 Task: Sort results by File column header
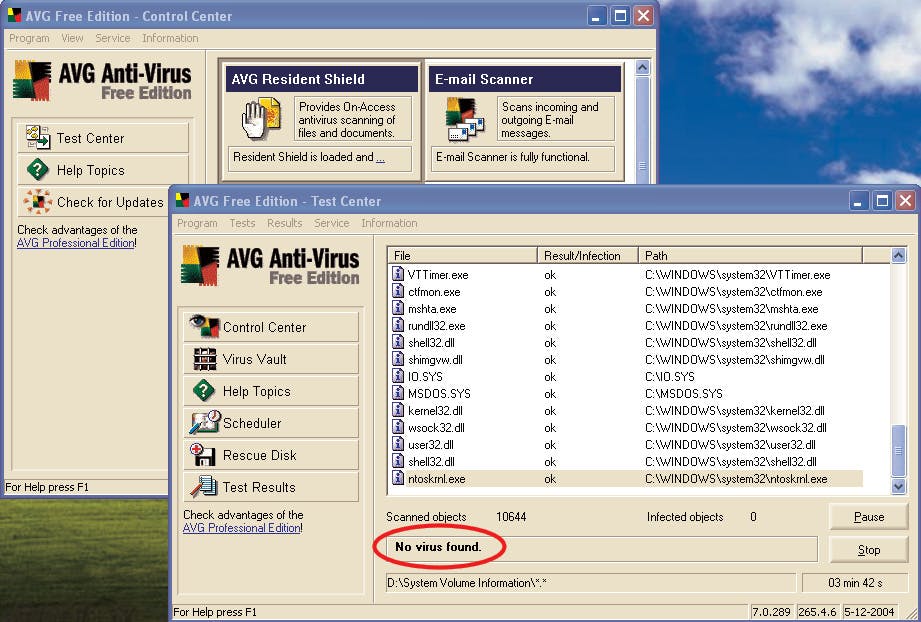point(462,255)
